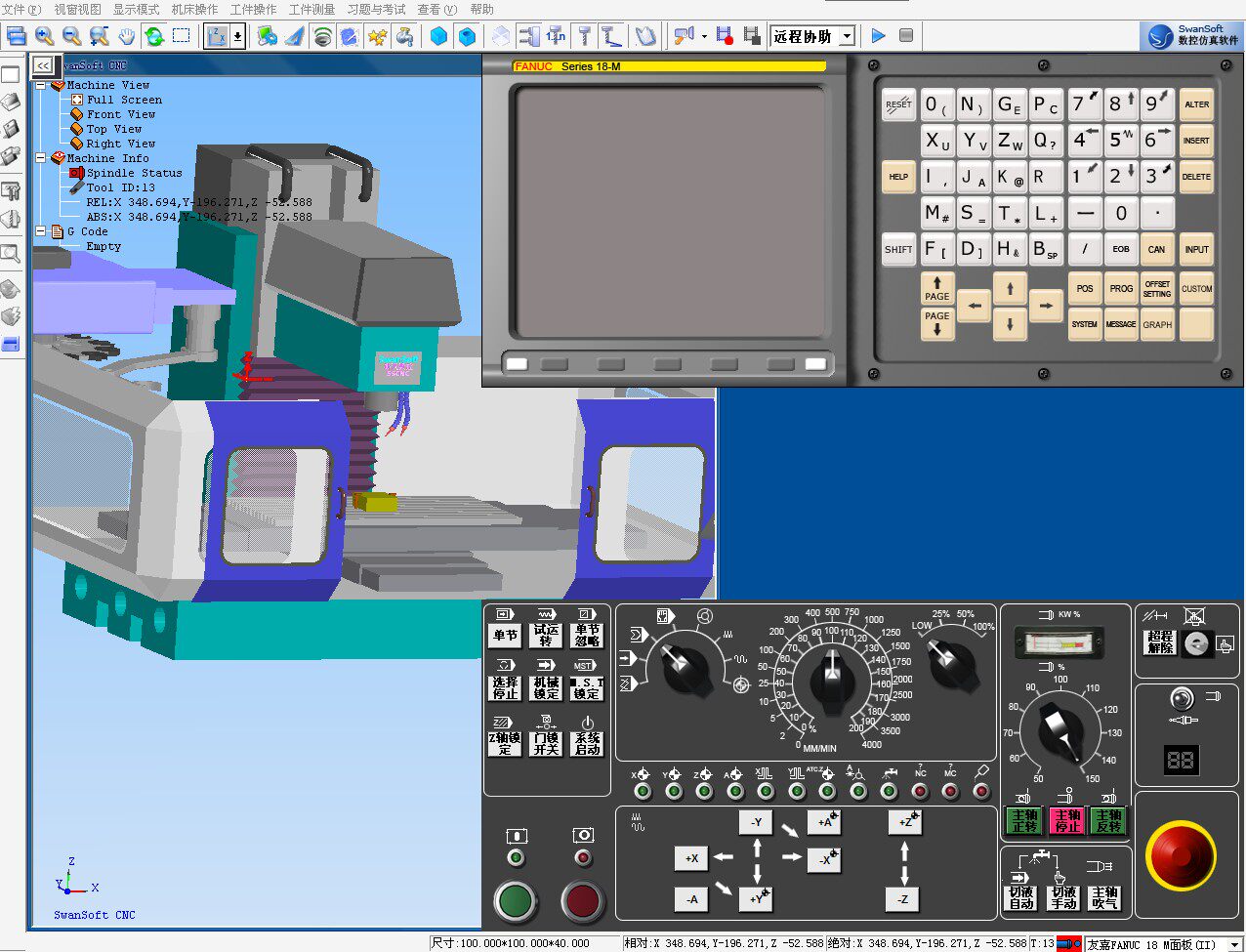This screenshot has height=952, width=1246.
Task: Click the rotate view green arrows icon
Action: click(x=154, y=36)
